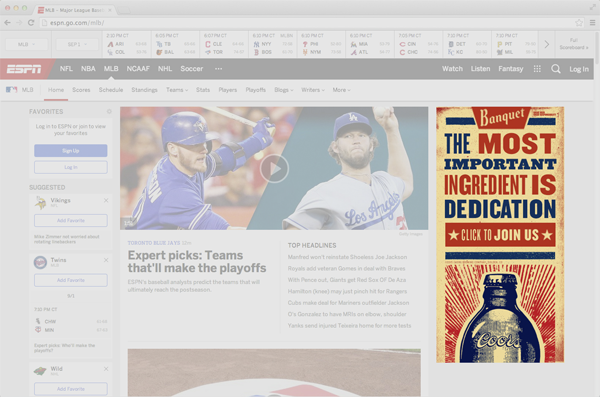Open the MLB league selector dropdown
The image size is (600, 397).
[26, 44]
